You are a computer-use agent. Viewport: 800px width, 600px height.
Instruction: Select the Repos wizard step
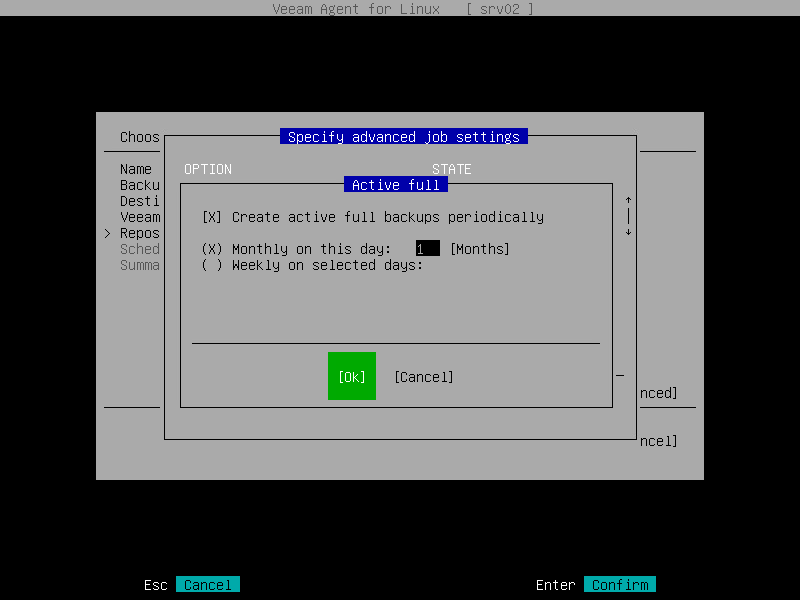[x=140, y=233]
